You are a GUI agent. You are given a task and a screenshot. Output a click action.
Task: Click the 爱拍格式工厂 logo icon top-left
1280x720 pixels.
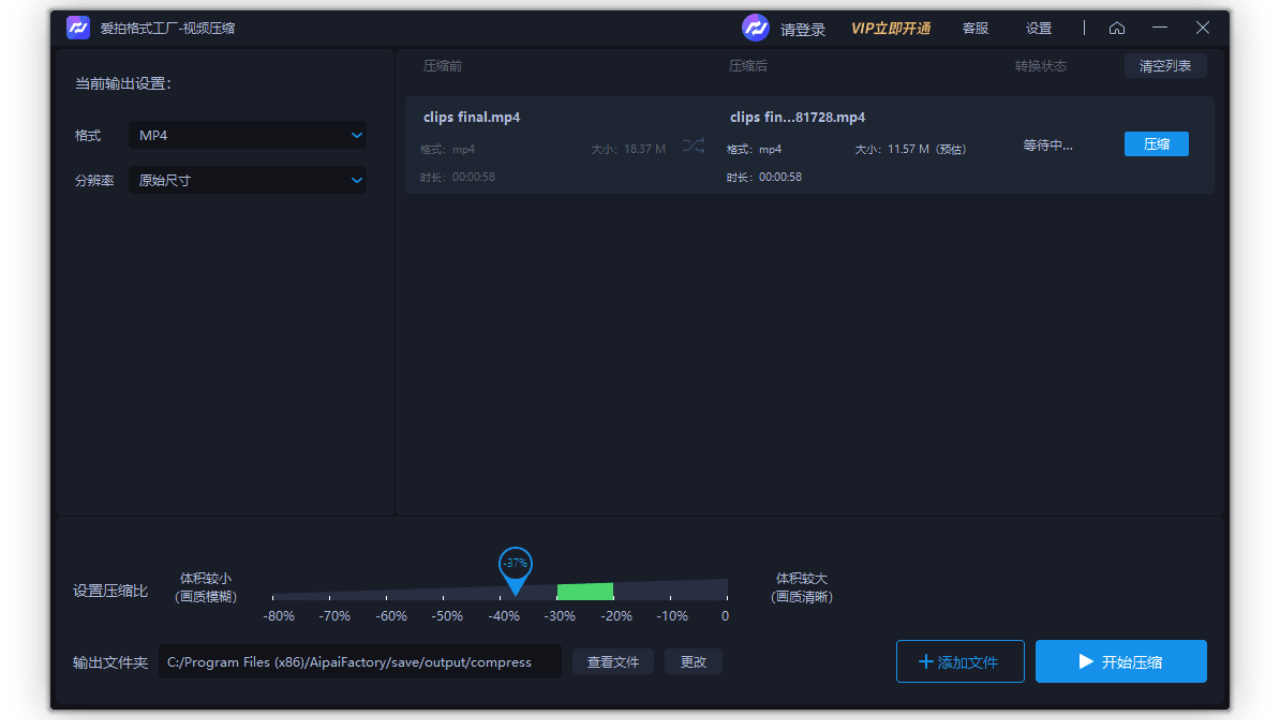pyautogui.click(x=78, y=27)
